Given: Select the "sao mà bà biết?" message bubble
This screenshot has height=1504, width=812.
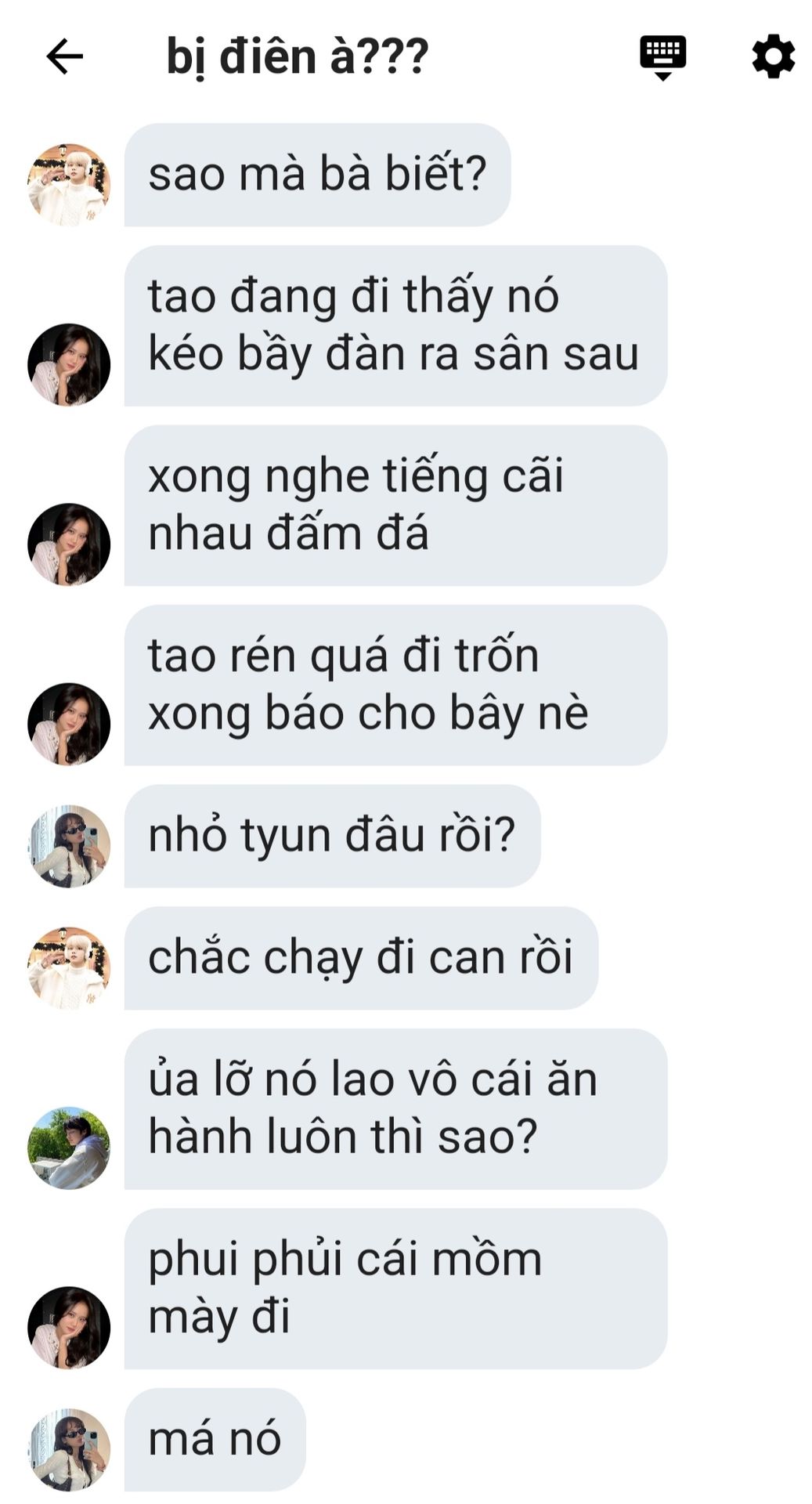Looking at the screenshot, I should pyautogui.click(x=317, y=175).
